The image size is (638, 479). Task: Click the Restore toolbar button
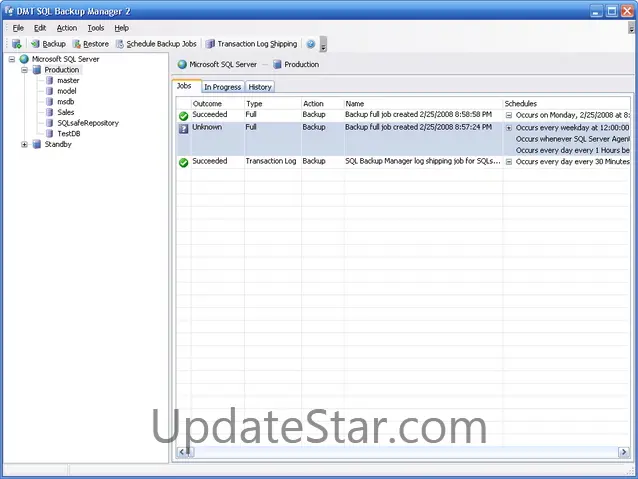90,44
